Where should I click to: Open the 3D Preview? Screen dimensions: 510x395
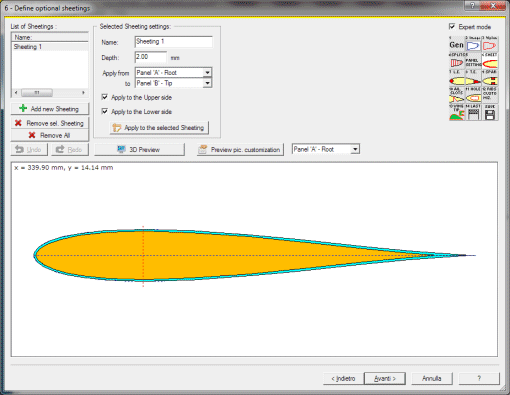point(139,149)
